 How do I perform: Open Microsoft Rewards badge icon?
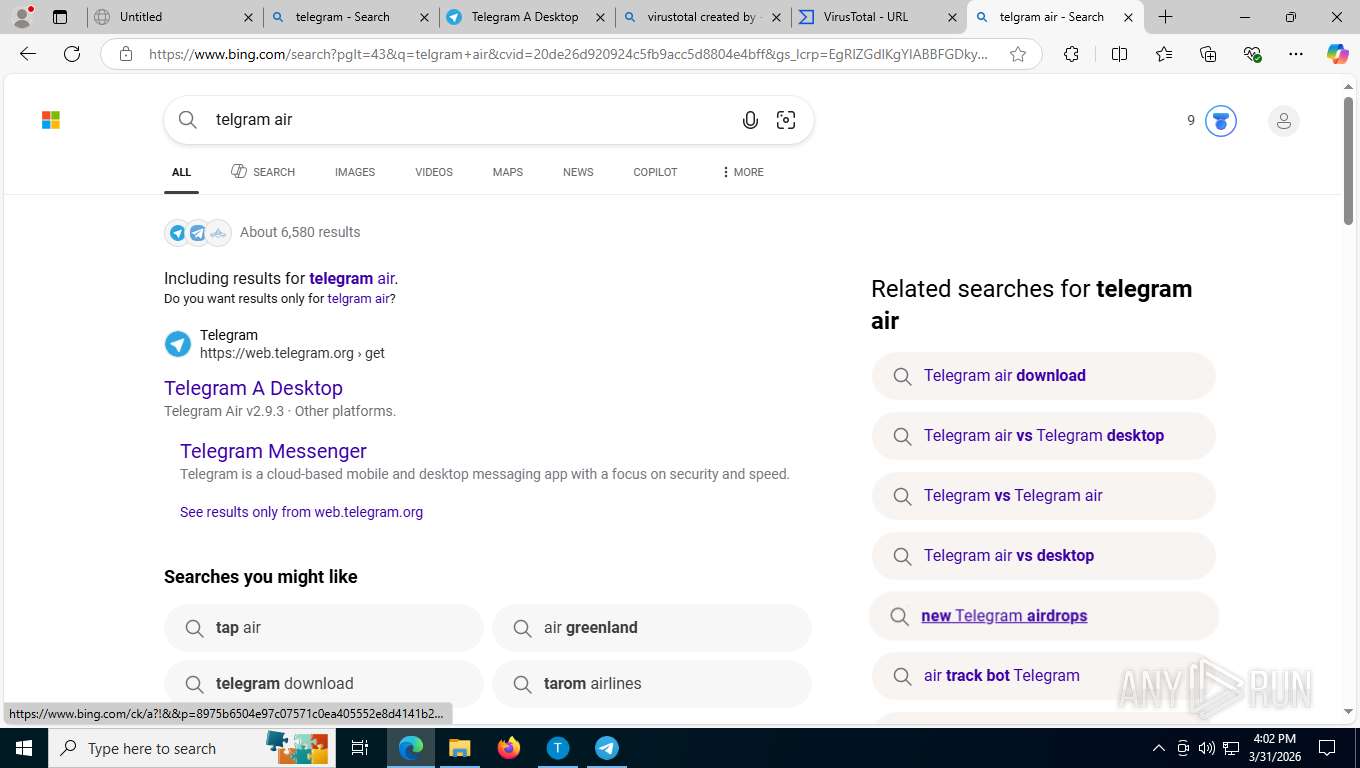(1220, 121)
